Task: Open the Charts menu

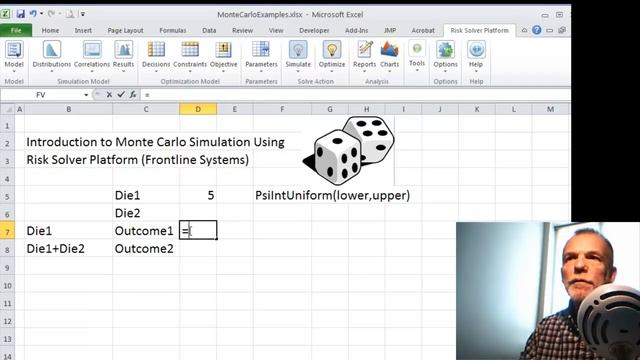Action: click(389, 55)
